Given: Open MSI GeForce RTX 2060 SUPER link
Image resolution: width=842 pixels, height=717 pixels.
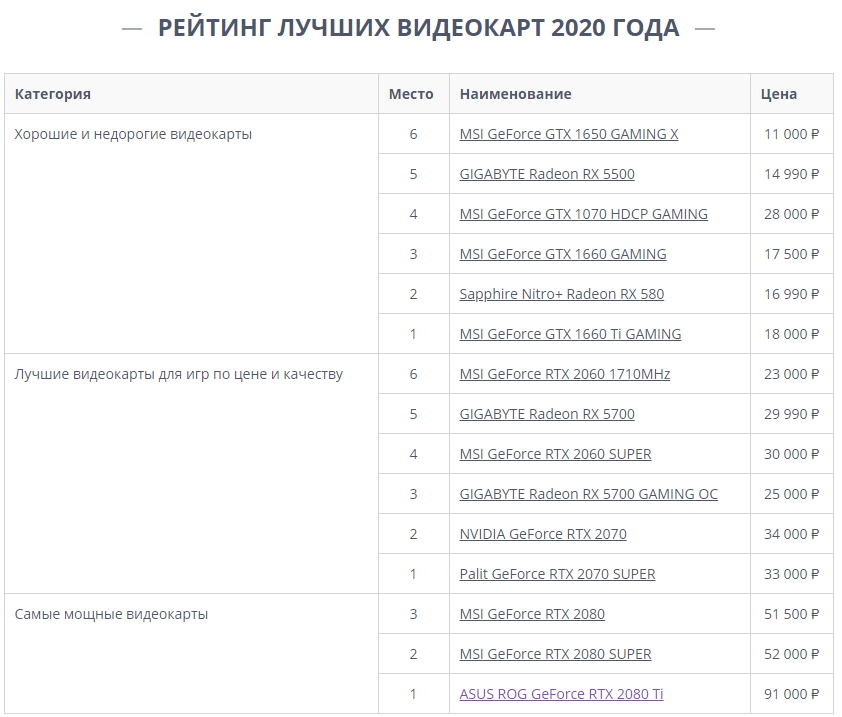Looking at the screenshot, I should [x=555, y=454].
